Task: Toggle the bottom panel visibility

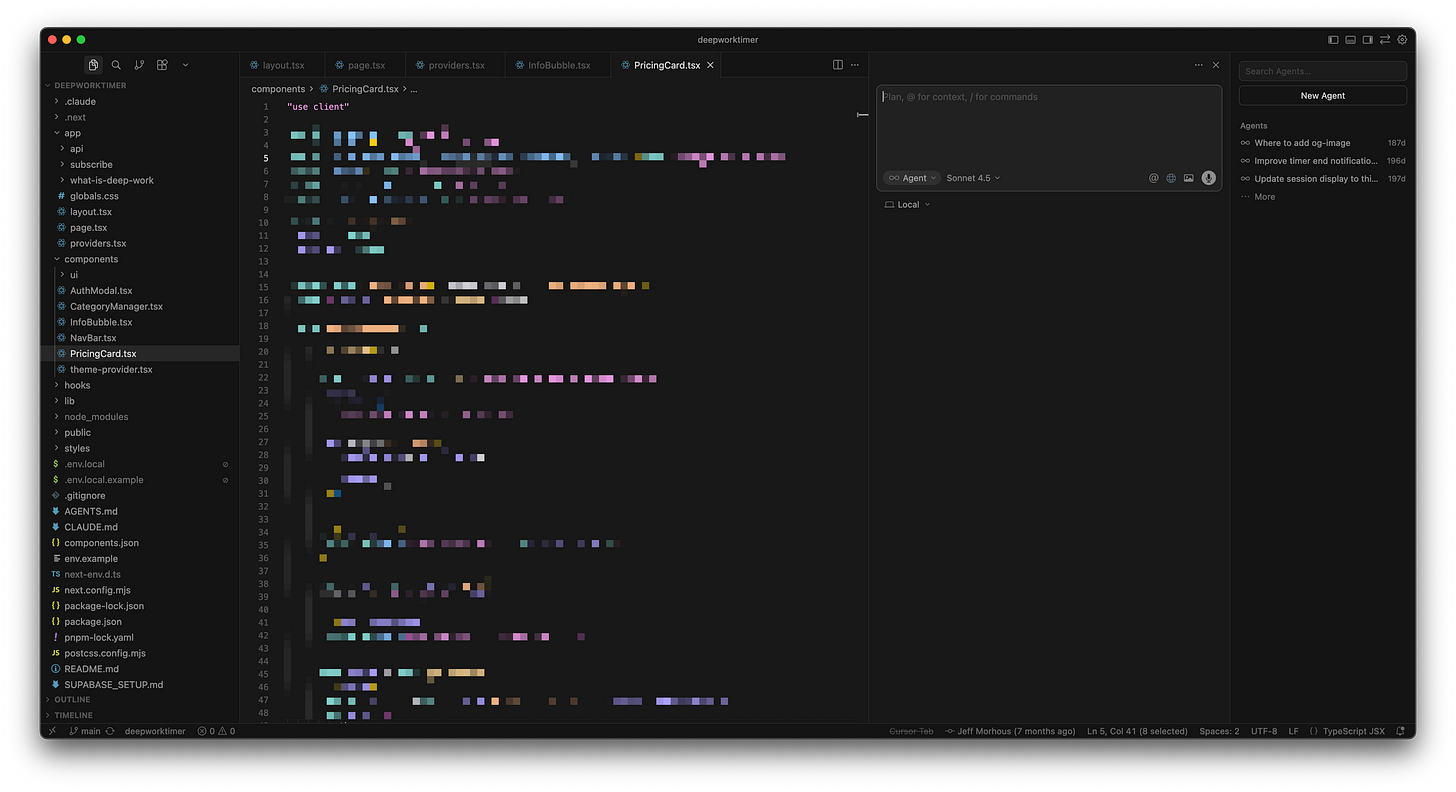Action: pos(1350,39)
